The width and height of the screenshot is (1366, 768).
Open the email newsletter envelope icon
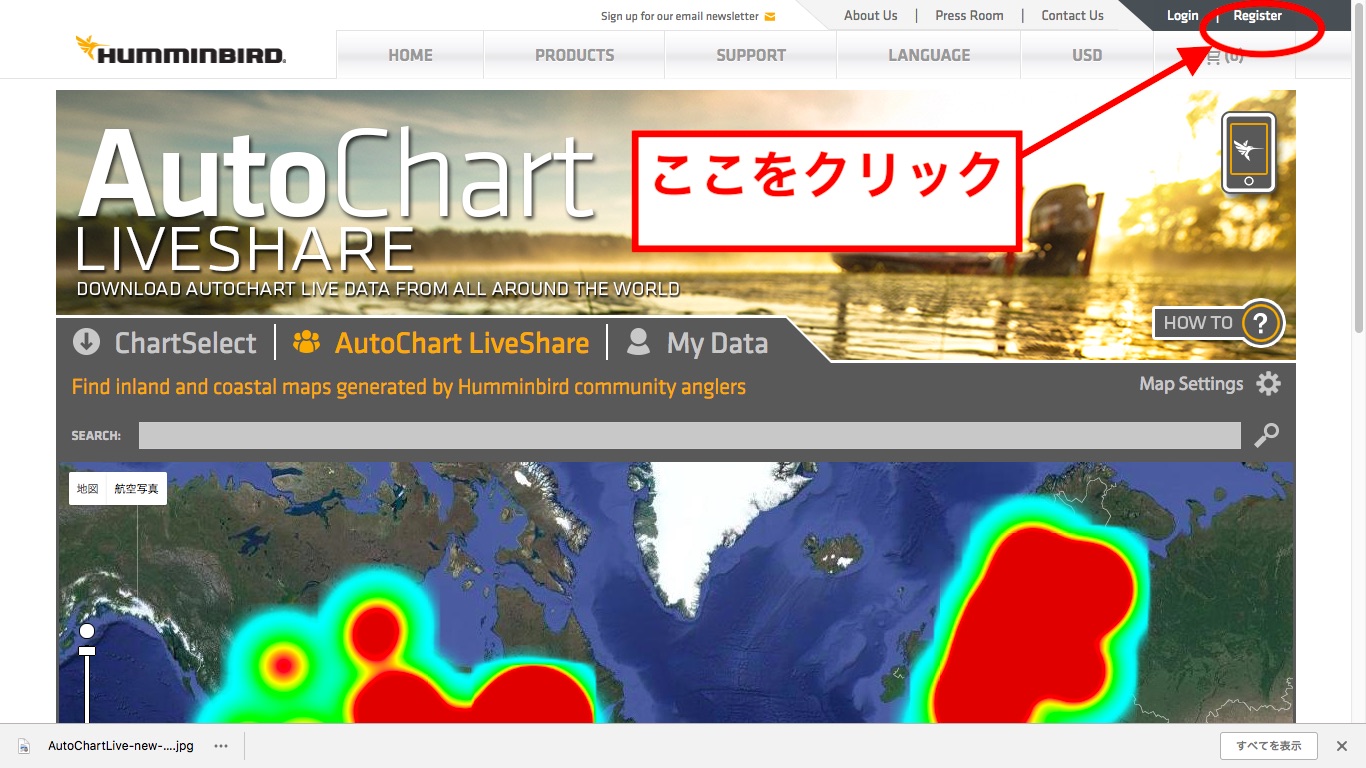[769, 16]
